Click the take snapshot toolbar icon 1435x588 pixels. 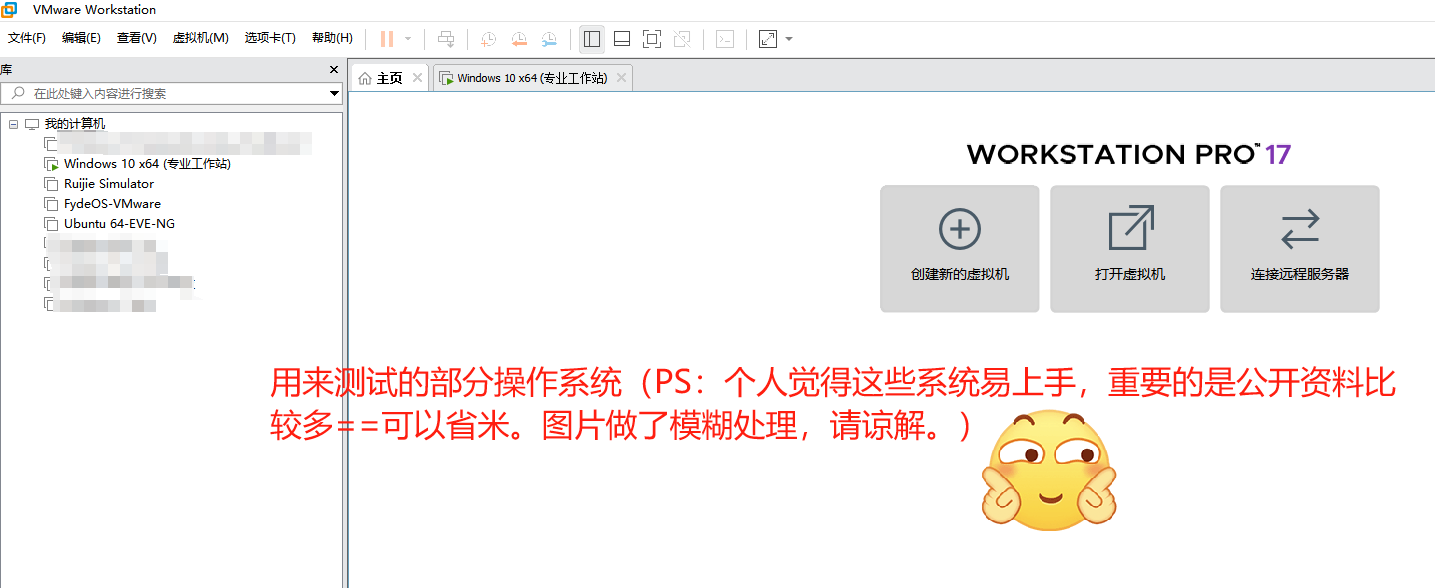(x=488, y=39)
